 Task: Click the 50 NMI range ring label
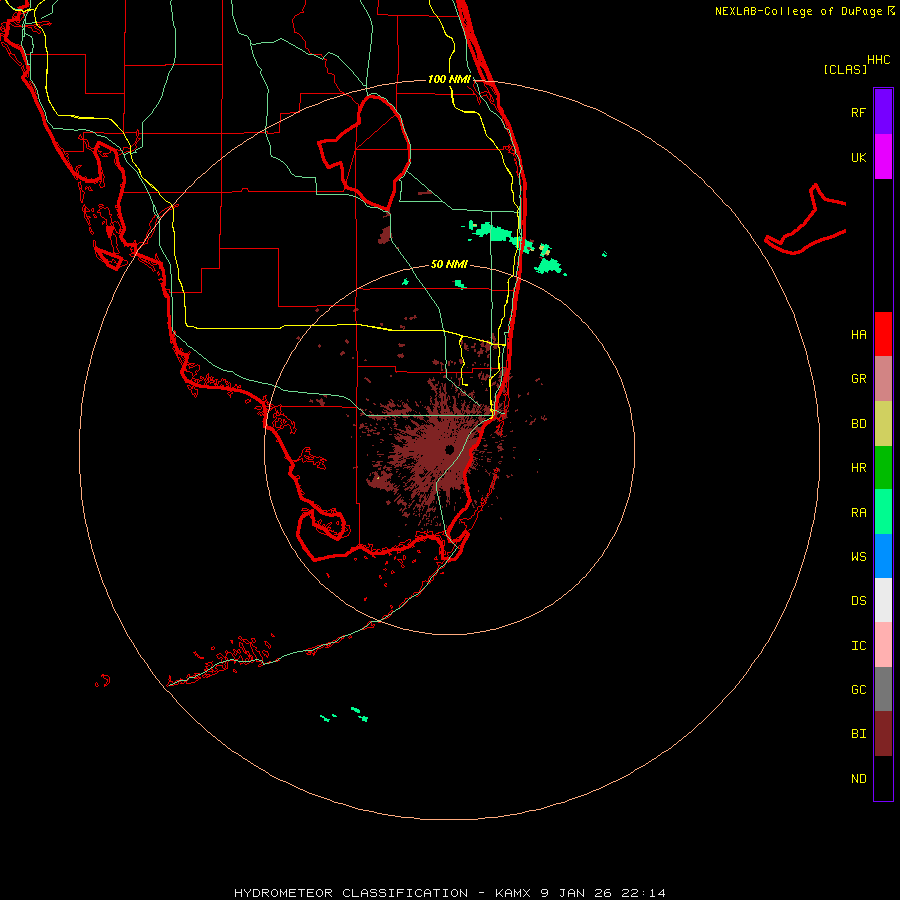[449, 264]
